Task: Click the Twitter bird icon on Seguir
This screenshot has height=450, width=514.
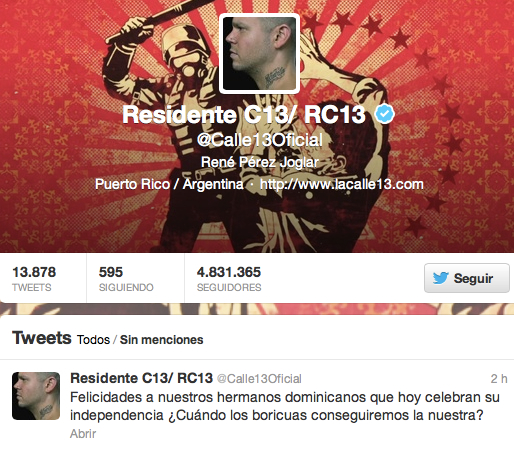Action: point(441,278)
